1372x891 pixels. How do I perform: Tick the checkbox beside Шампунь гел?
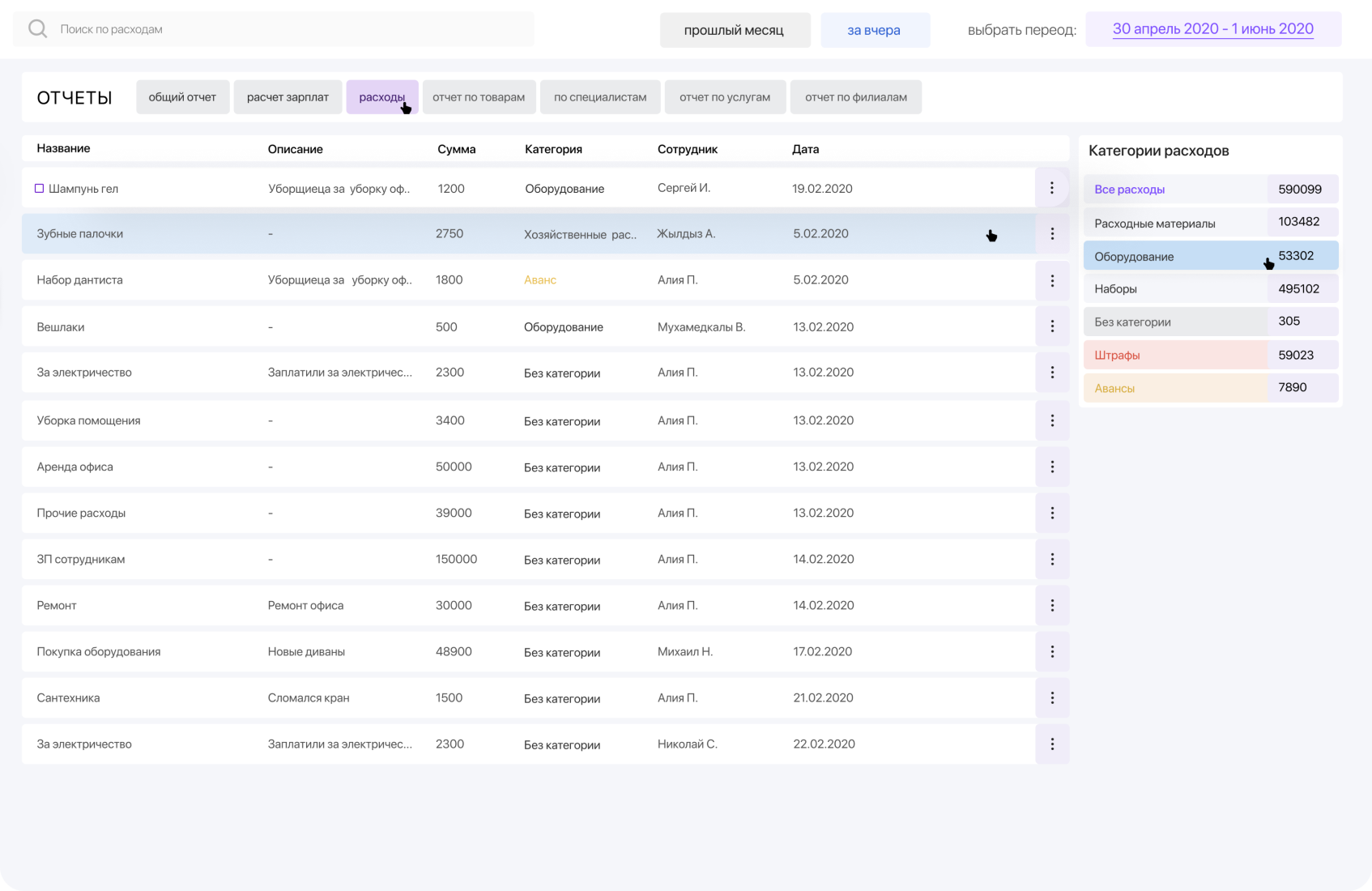click(x=39, y=189)
